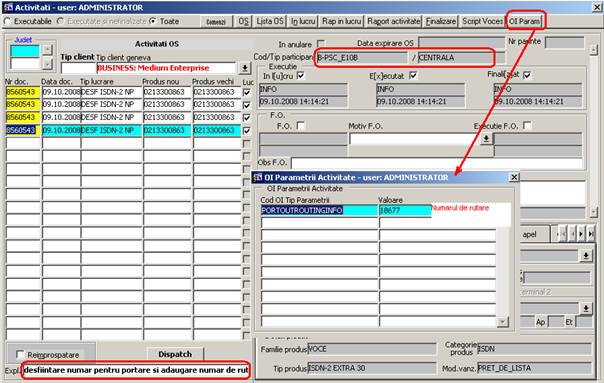Open the Raport activitate button
The height and width of the screenshot is (383, 604).
point(393,21)
